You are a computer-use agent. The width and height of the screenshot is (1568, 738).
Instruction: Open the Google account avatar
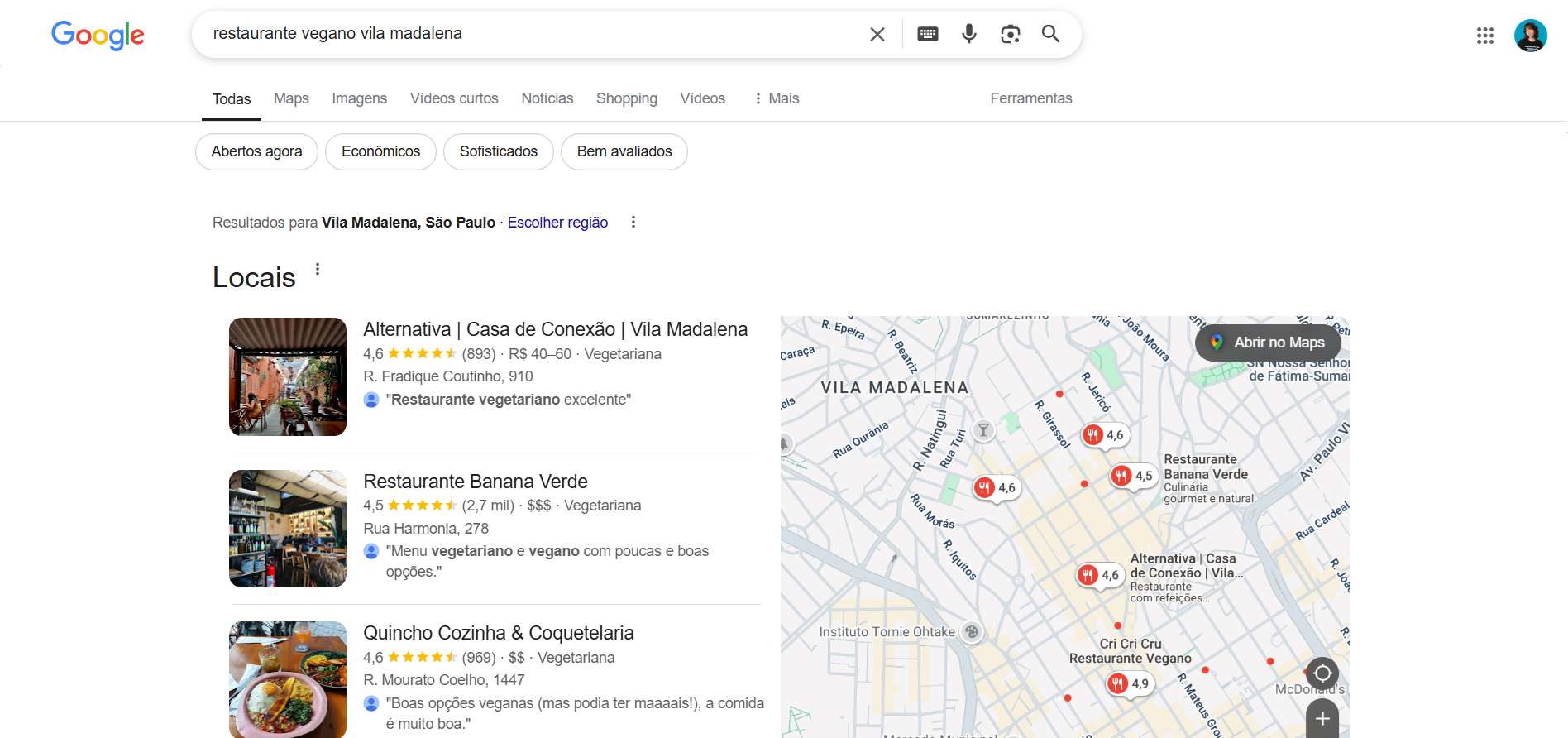[x=1531, y=36]
